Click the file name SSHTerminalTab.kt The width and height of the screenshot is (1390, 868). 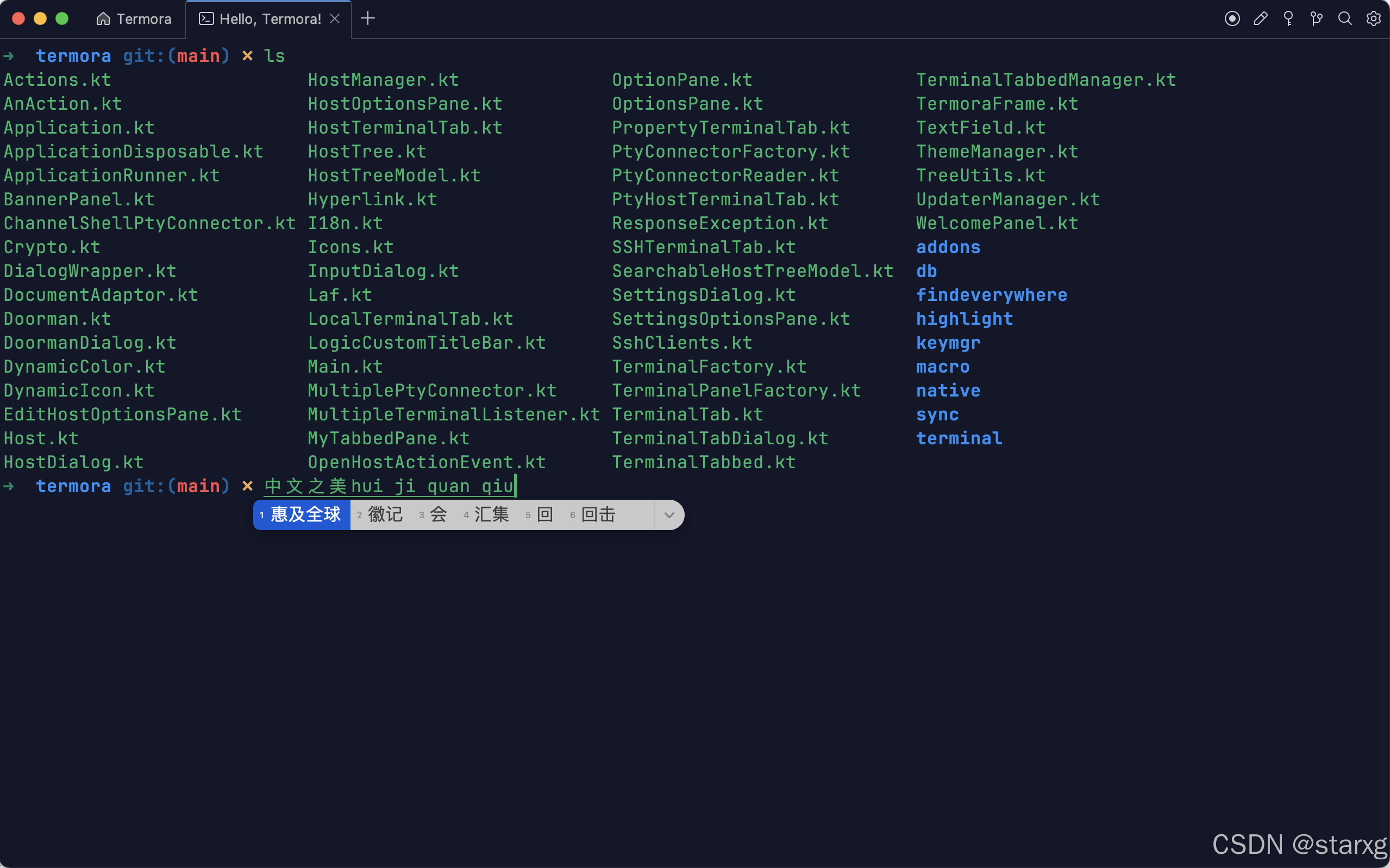(x=704, y=248)
